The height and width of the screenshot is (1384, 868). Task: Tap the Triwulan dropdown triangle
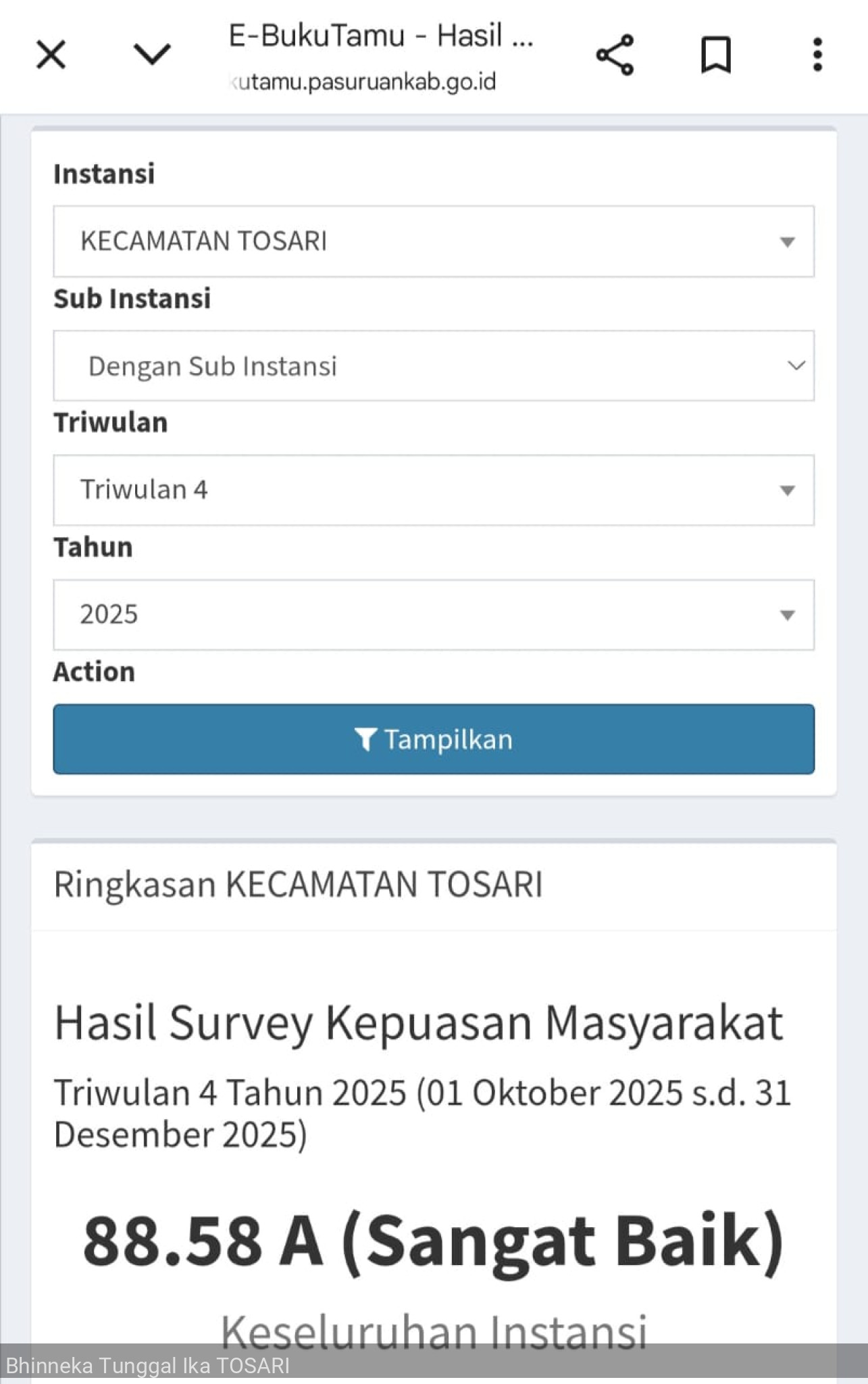787,491
